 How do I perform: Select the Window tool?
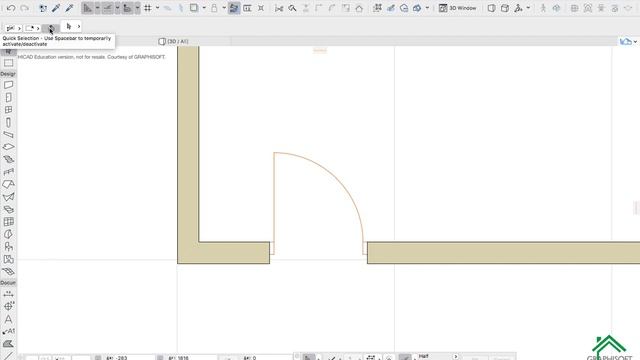pos(8,110)
